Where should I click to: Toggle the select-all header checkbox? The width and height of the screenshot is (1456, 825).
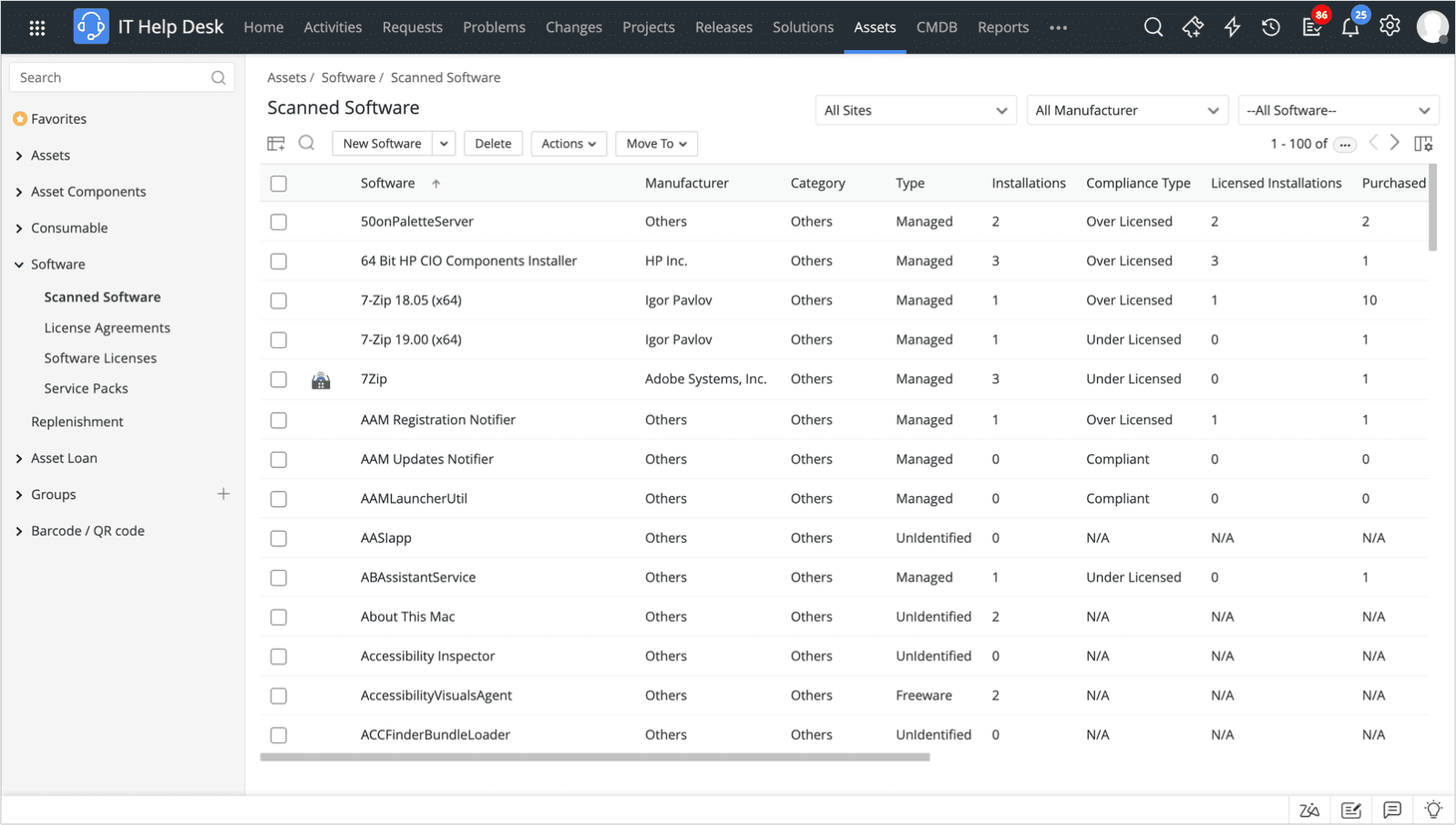(279, 184)
